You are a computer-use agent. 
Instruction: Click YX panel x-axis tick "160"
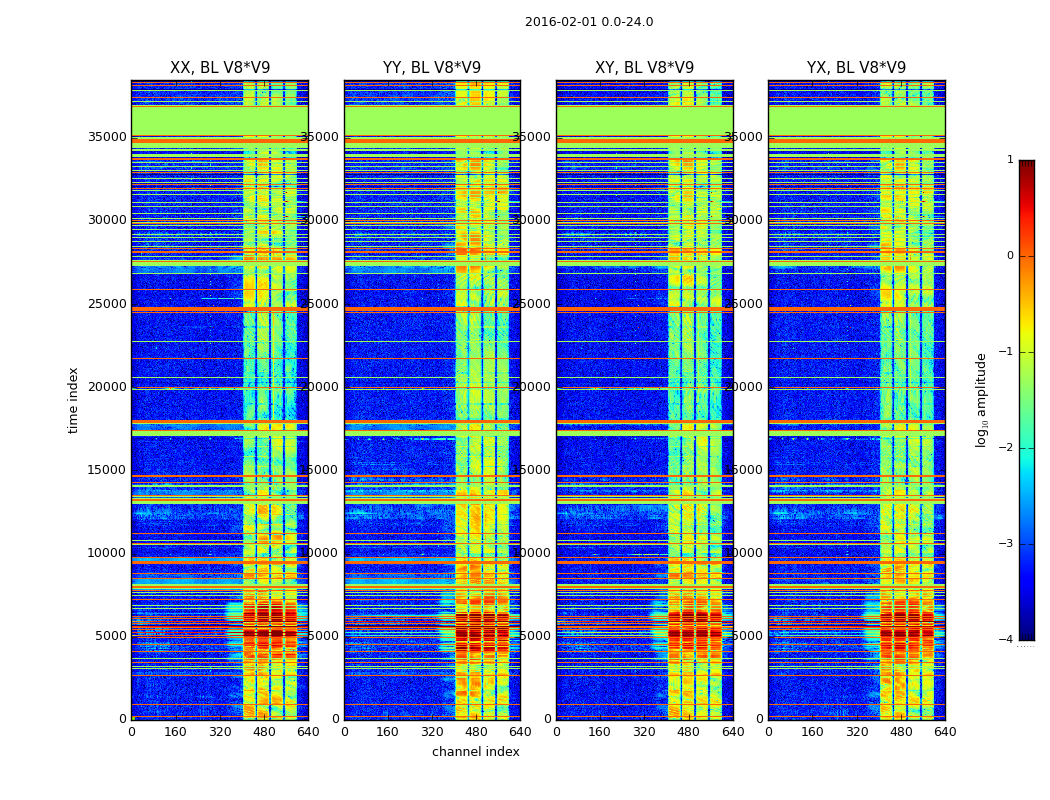point(812,732)
